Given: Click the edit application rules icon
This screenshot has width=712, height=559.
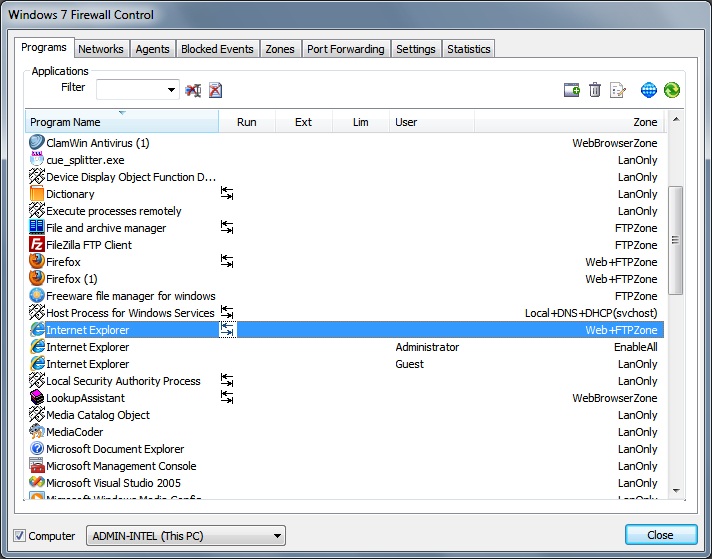Looking at the screenshot, I should [618, 90].
